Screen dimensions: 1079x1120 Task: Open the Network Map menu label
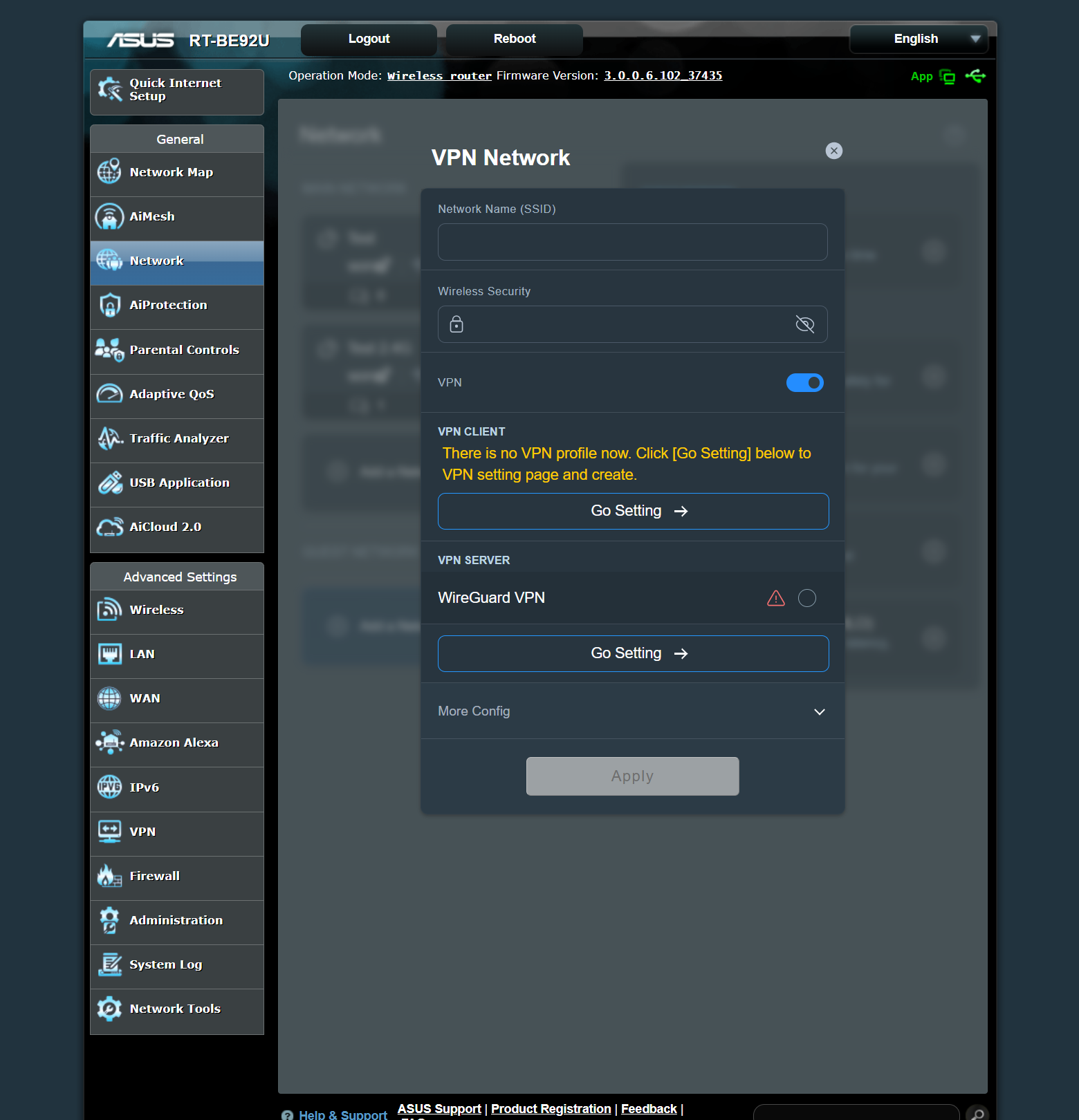(172, 172)
